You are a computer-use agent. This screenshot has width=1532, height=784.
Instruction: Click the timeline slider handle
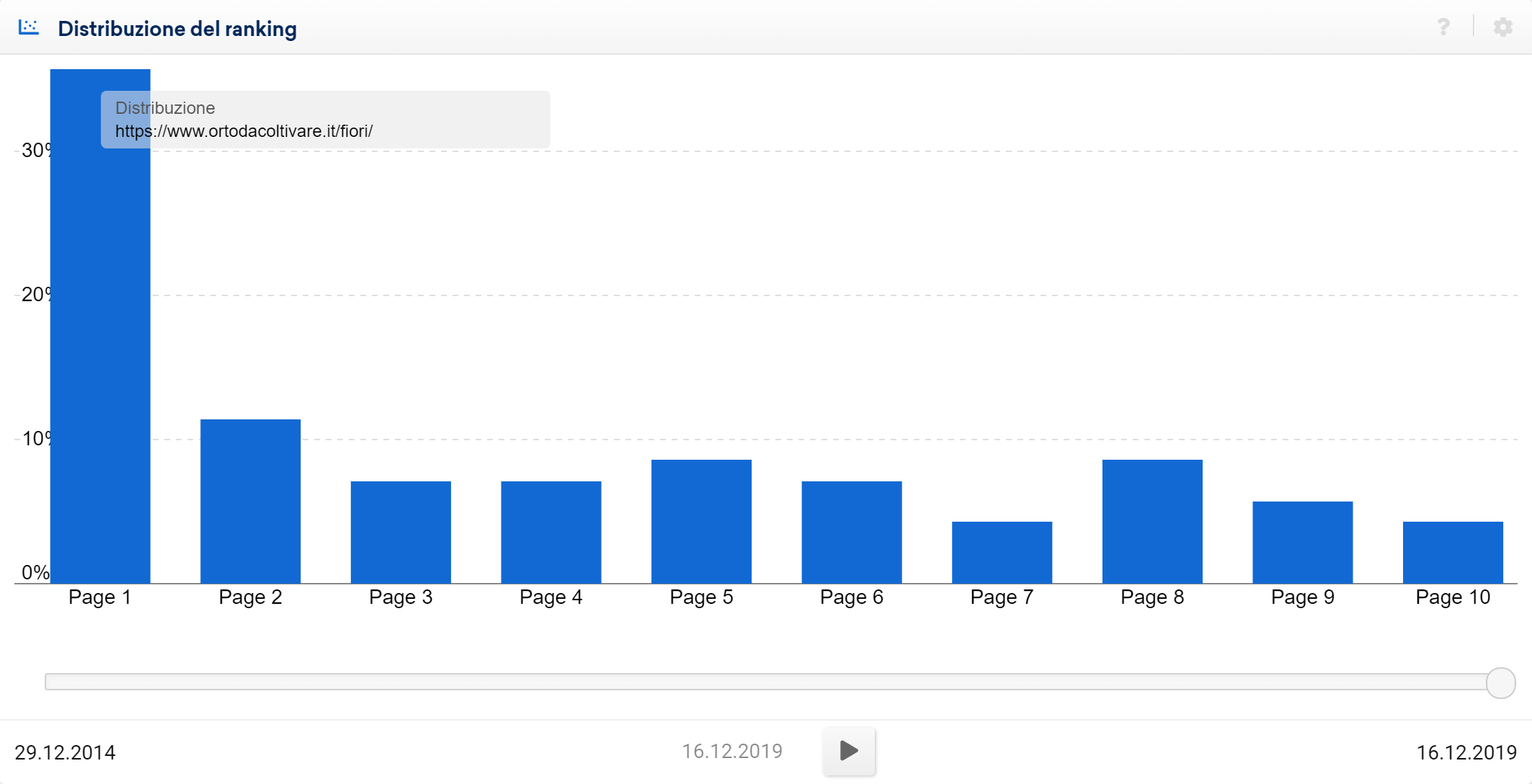(1500, 682)
